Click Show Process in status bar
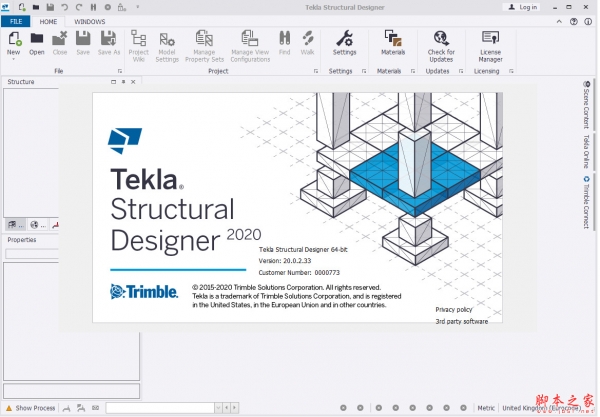Screen dimensions: 600x417 click(31, 408)
